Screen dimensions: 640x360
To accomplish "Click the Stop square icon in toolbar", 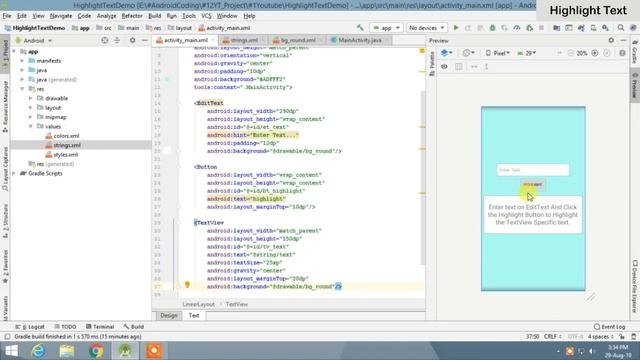I will 541,28.
